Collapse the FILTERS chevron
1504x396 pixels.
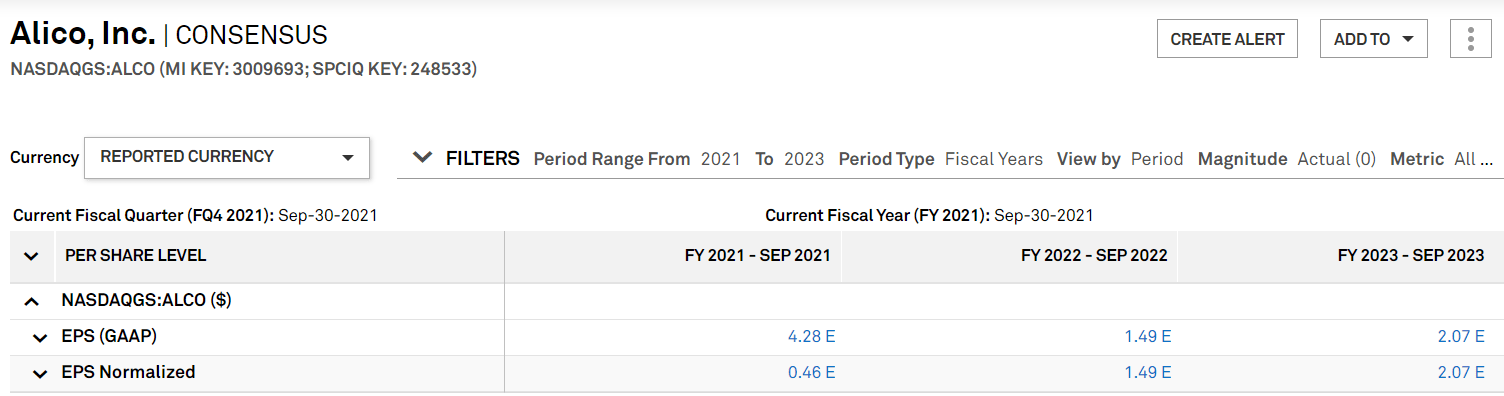coord(423,158)
